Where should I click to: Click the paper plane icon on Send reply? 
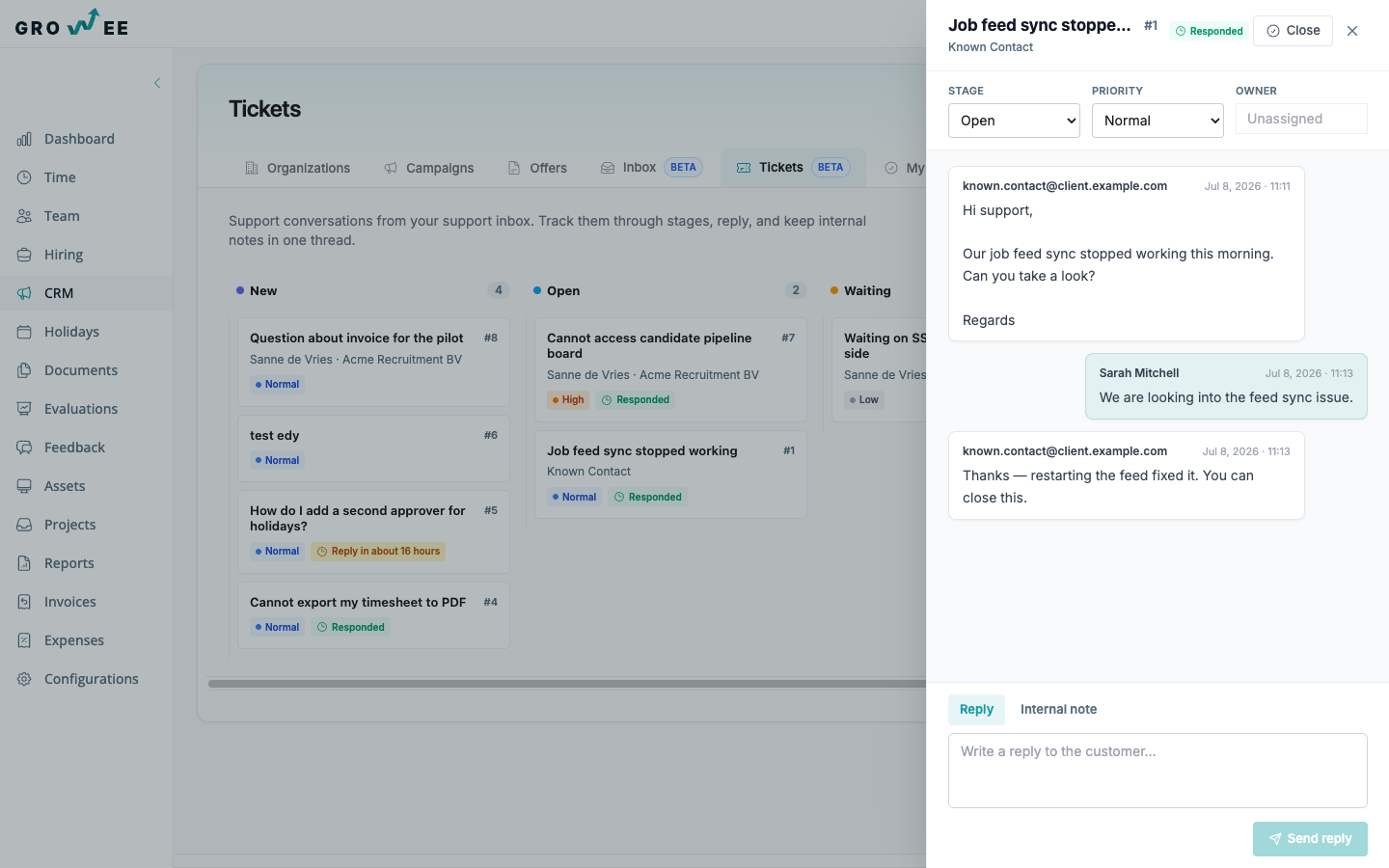[x=1275, y=839]
